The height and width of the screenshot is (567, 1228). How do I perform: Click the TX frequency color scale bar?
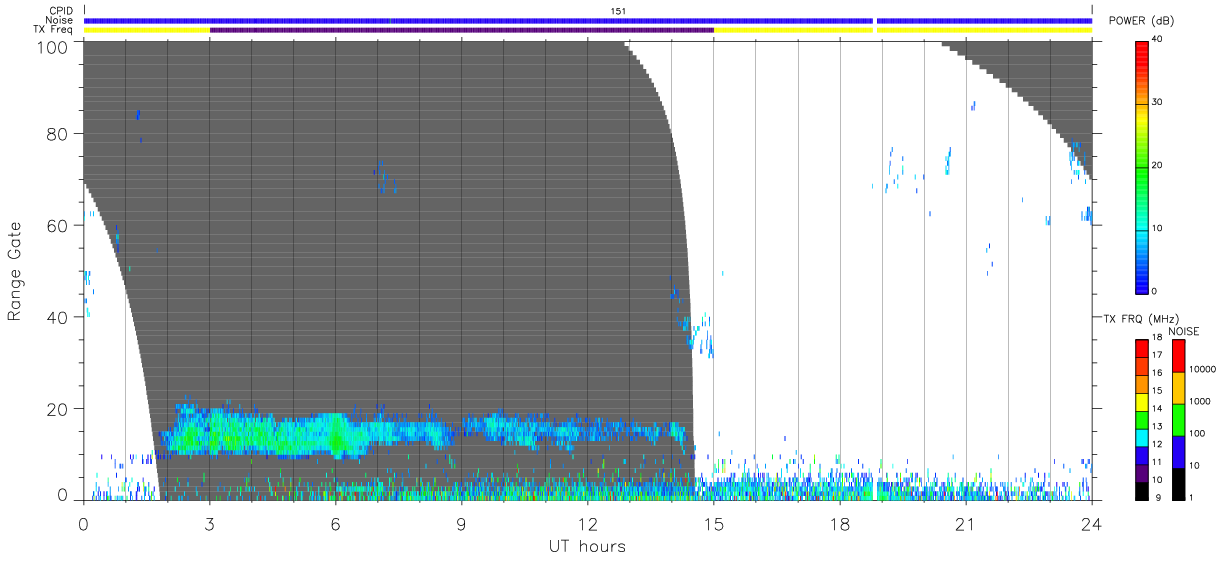pos(1142,419)
